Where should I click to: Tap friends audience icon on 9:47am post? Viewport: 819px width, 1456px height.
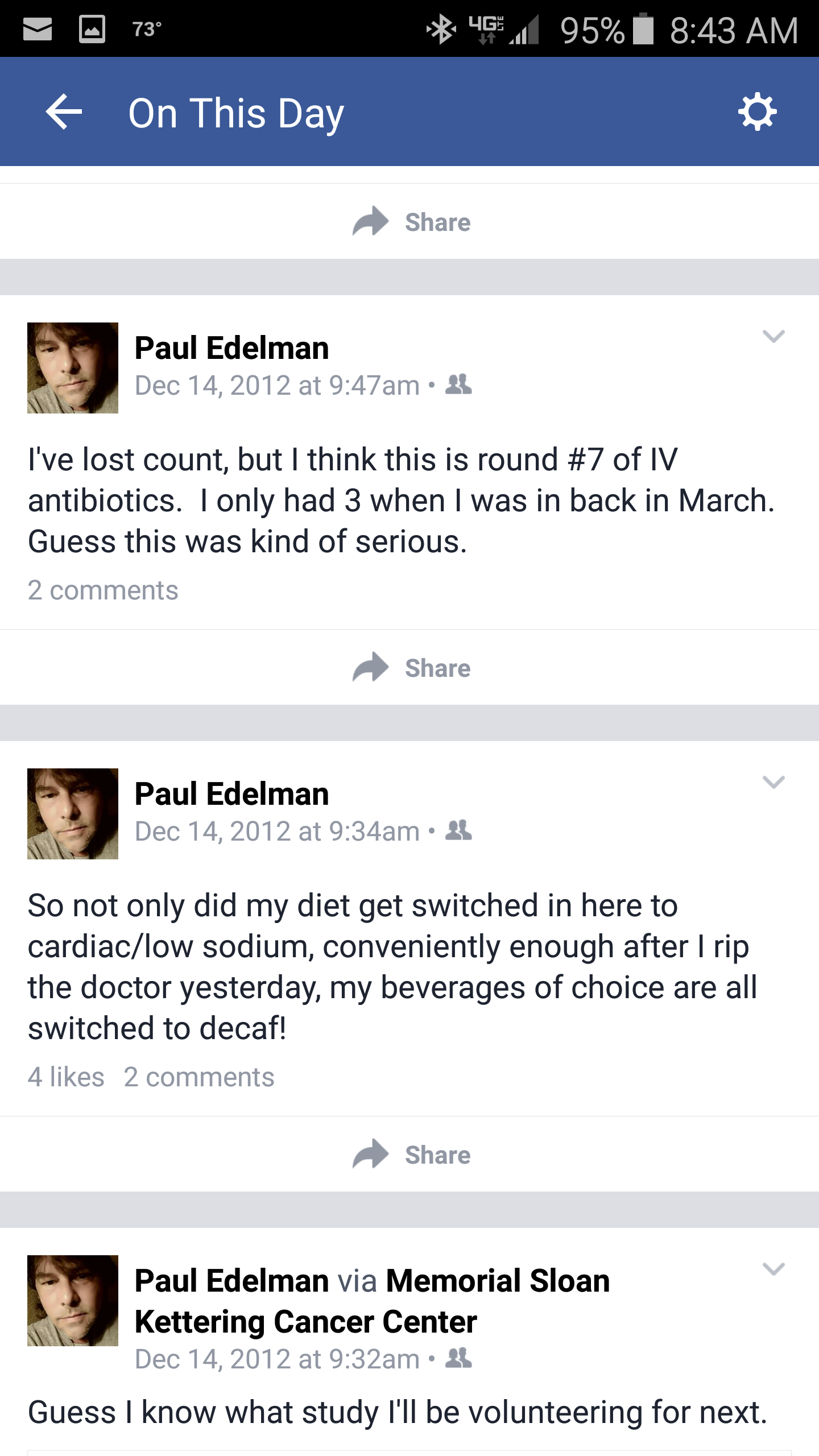coord(458,385)
